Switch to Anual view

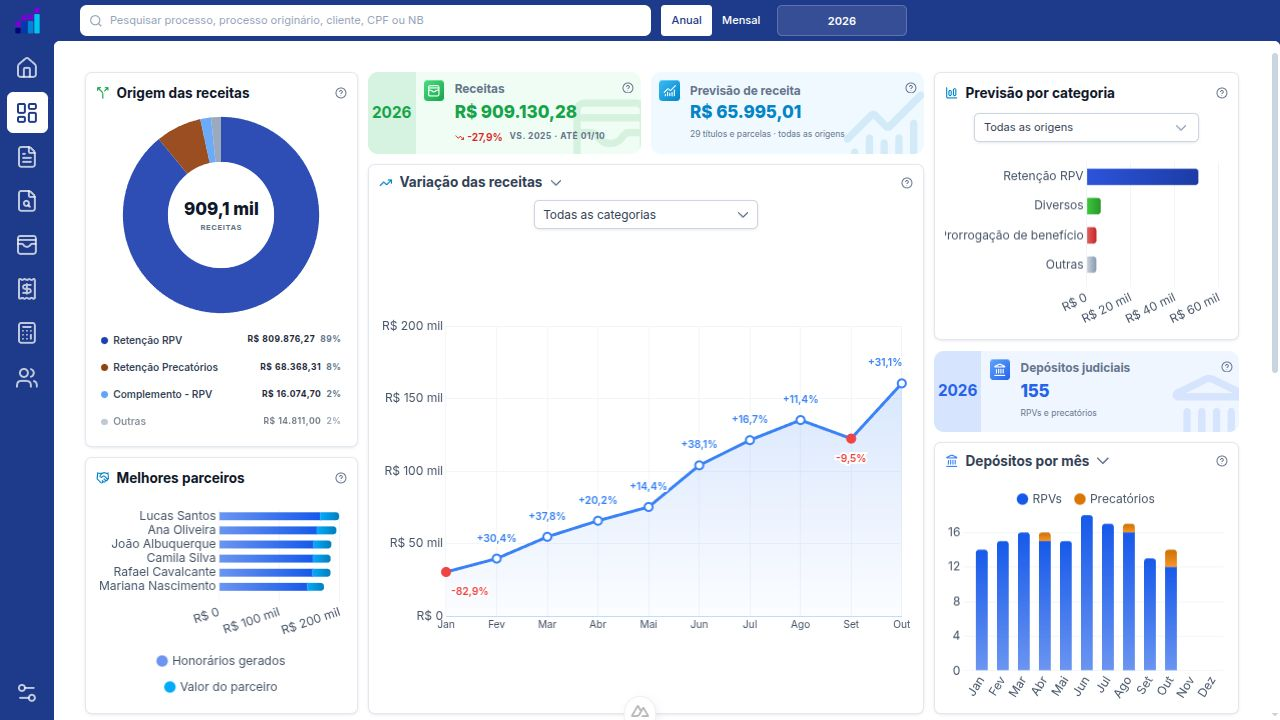click(686, 20)
